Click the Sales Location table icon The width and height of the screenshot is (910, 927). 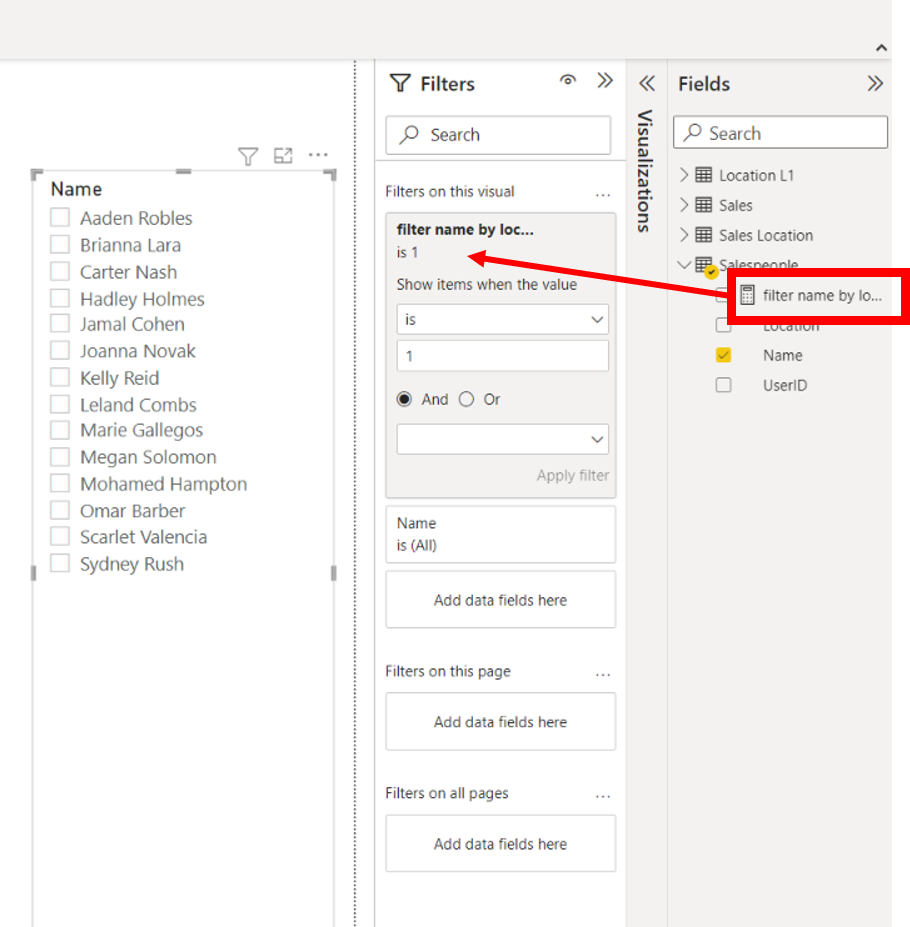pyautogui.click(x=704, y=235)
